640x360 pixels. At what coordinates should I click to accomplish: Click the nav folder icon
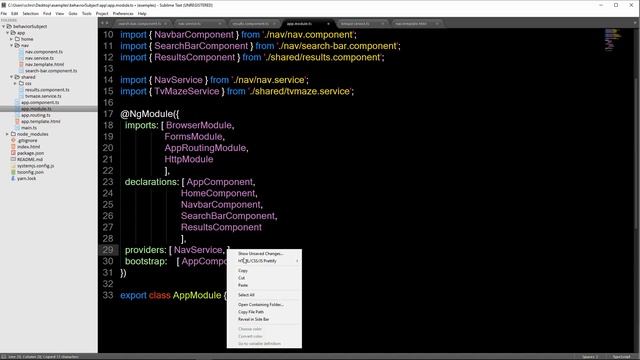pos(17,45)
